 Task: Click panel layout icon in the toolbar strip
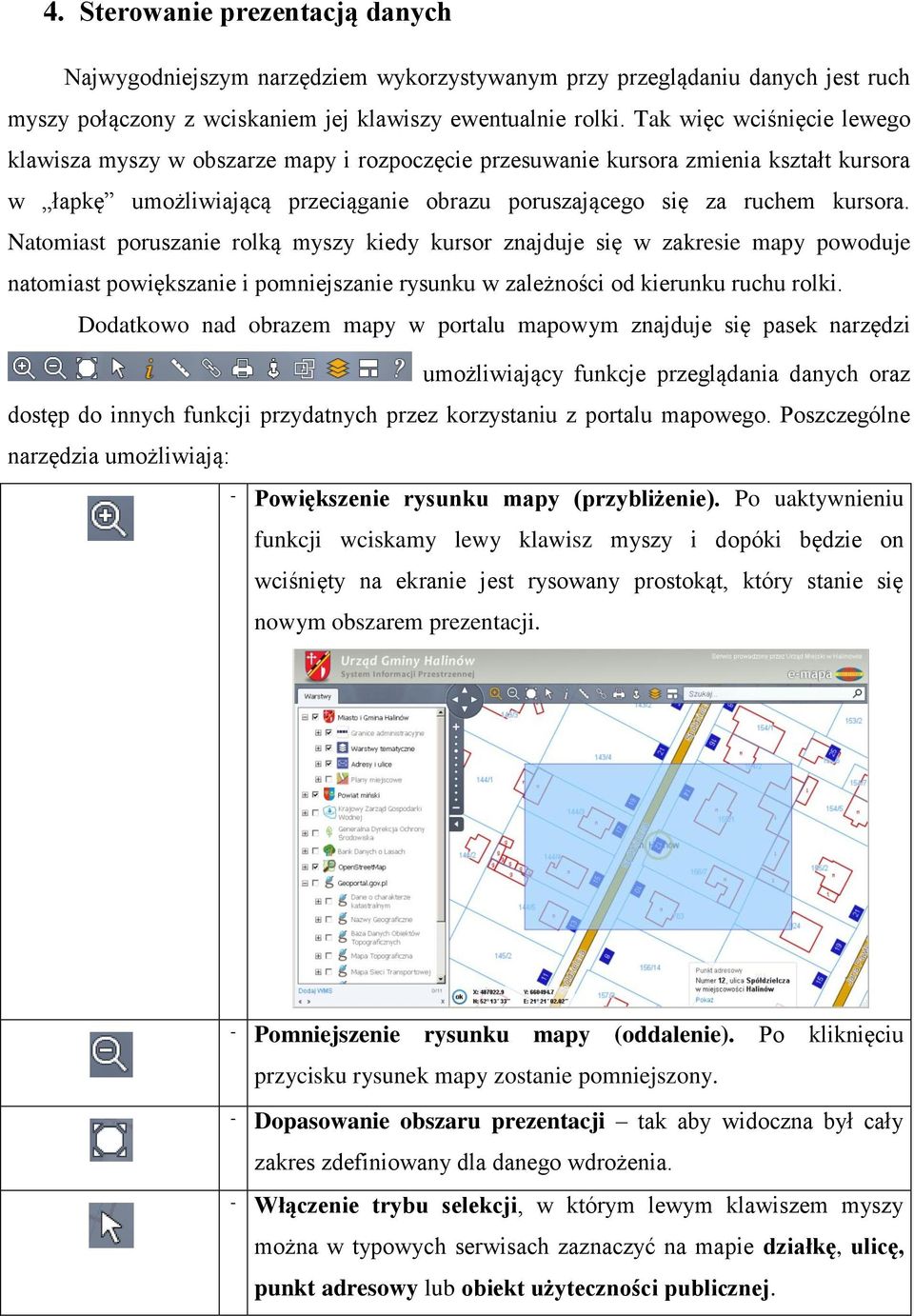[368, 368]
